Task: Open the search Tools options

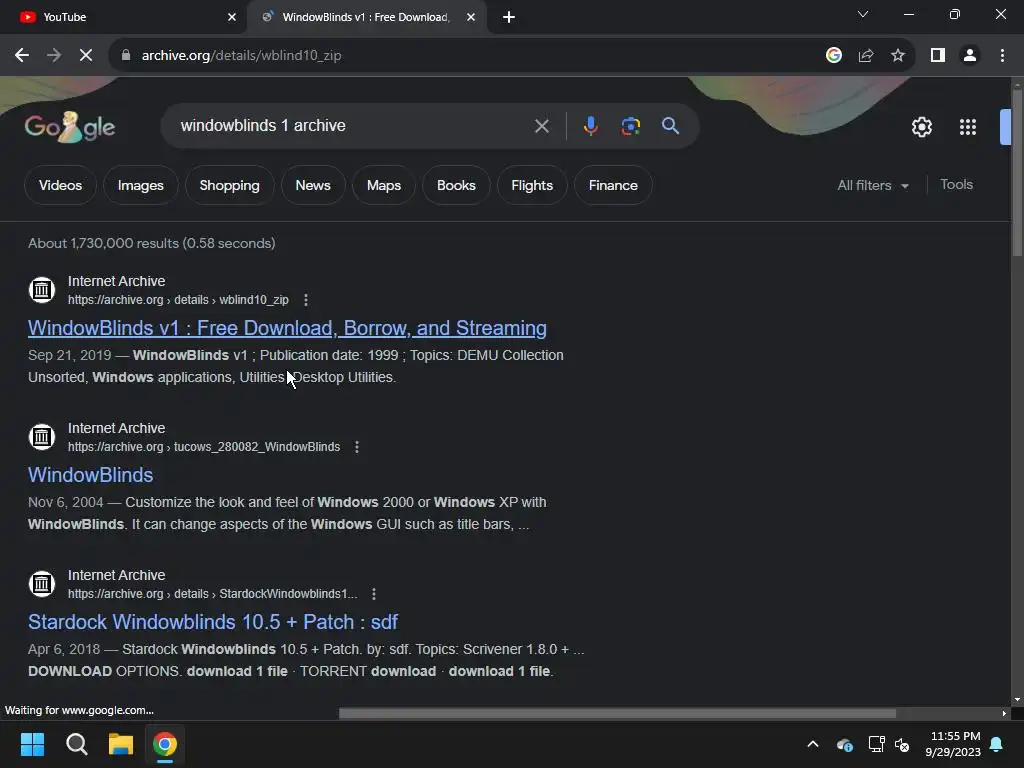Action: pyautogui.click(x=956, y=185)
